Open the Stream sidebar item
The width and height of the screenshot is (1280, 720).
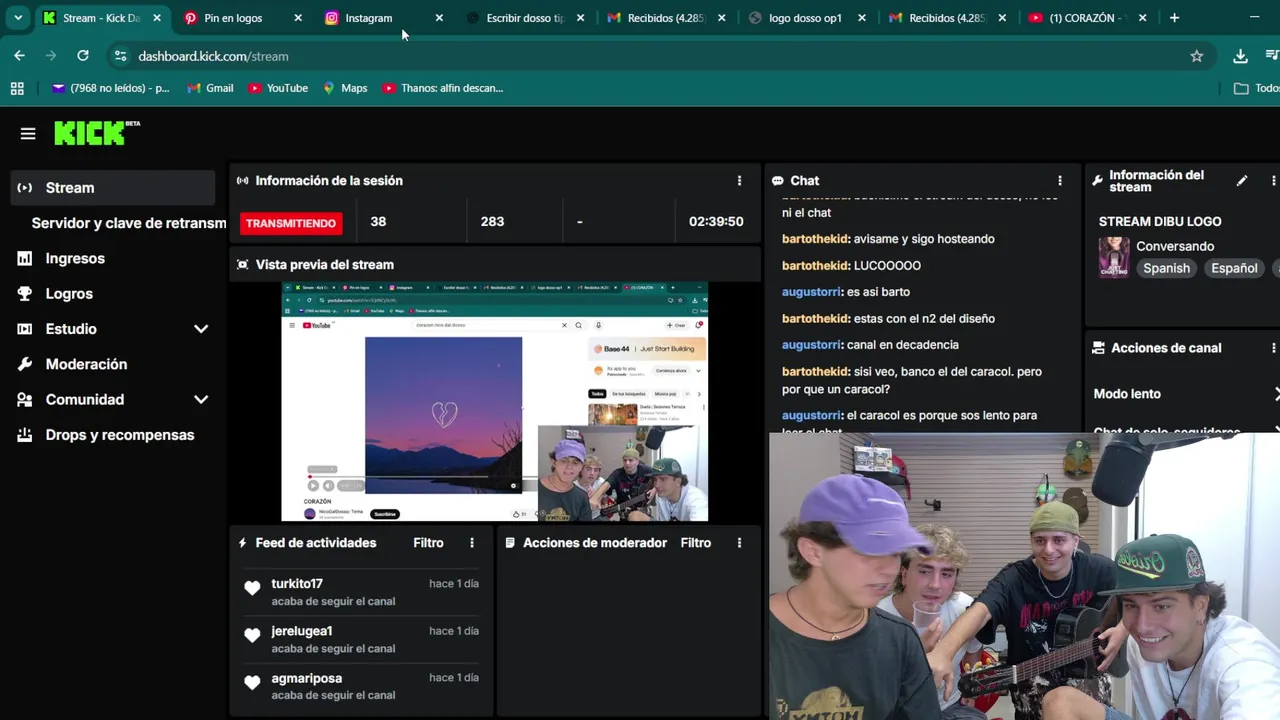click(113, 187)
